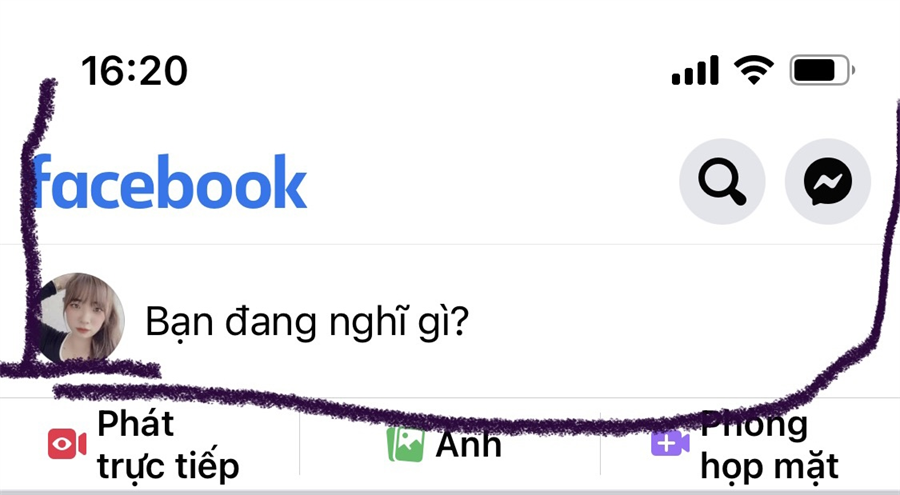Tap the 16:20 clock in status bar
The width and height of the screenshot is (900, 495).
[134, 71]
